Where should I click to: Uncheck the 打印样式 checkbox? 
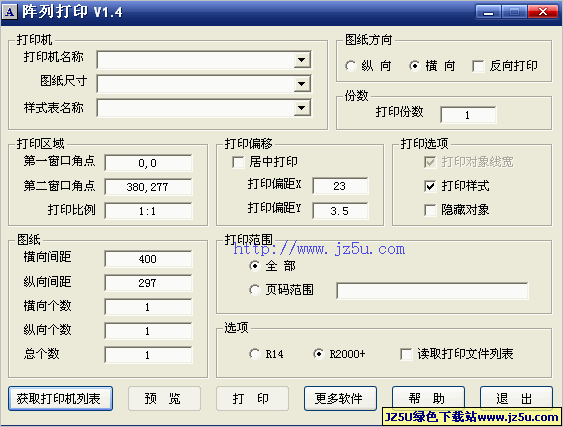click(x=430, y=186)
